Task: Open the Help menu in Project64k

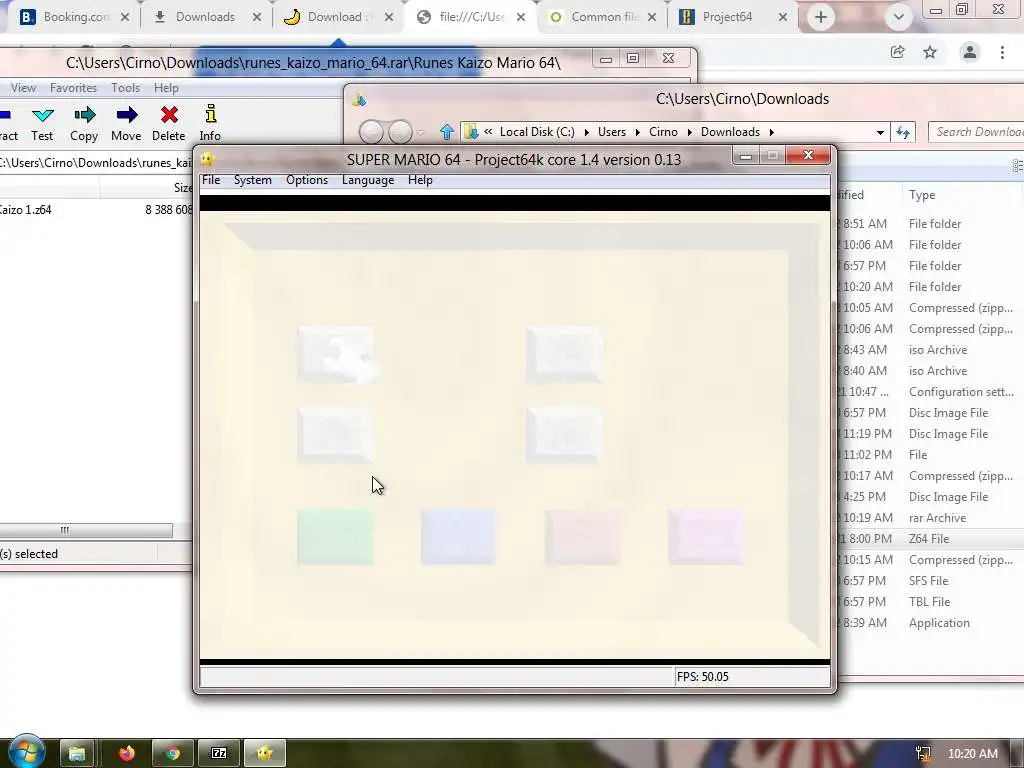Action: (x=420, y=180)
